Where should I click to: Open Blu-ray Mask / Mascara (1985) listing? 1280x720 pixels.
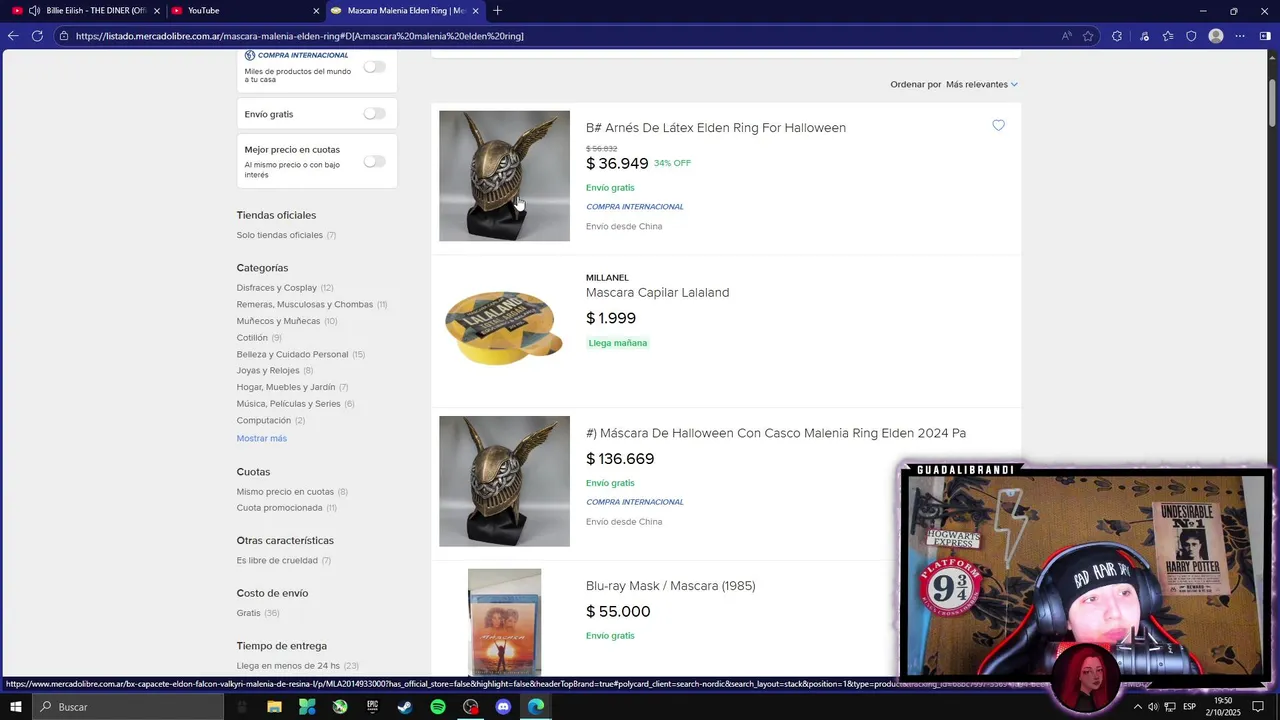[x=670, y=586]
